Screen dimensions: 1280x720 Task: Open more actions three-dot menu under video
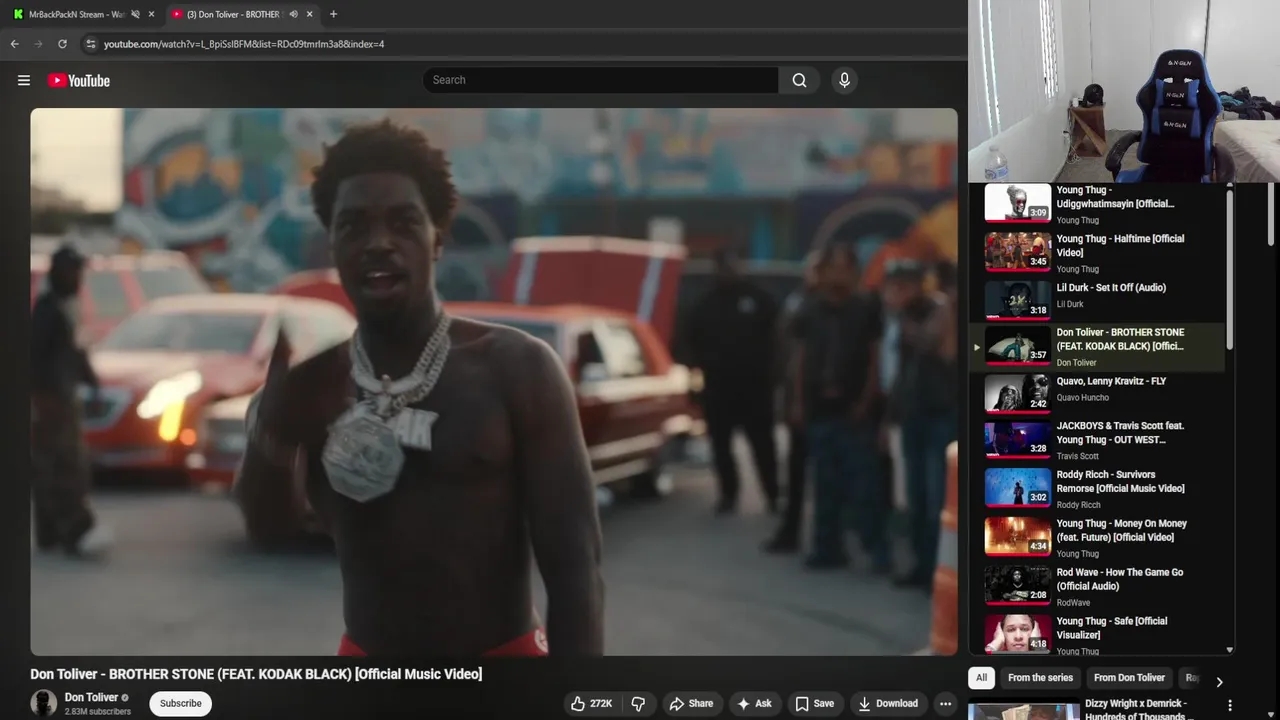tap(945, 704)
